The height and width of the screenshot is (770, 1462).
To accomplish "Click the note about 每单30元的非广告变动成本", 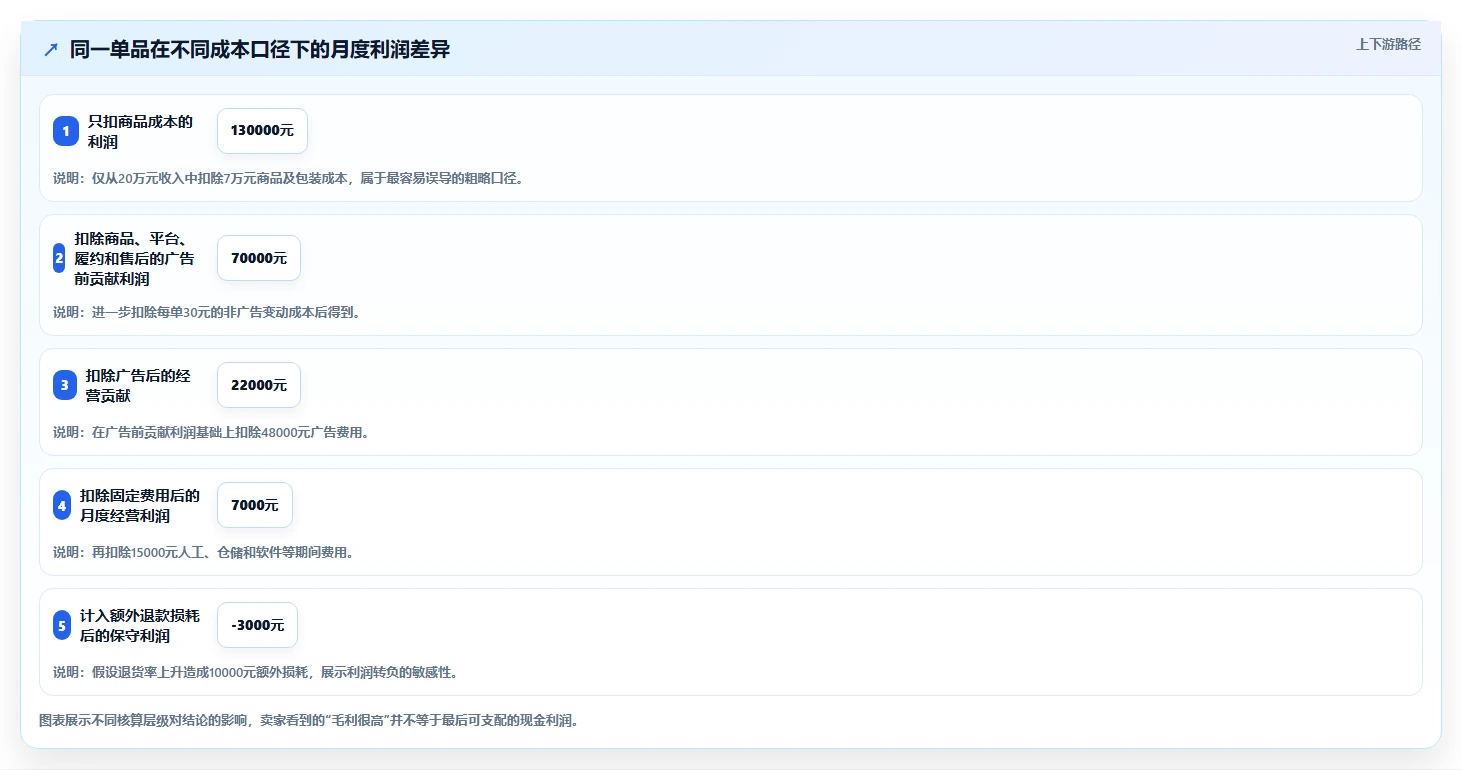I will [x=206, y=312].
